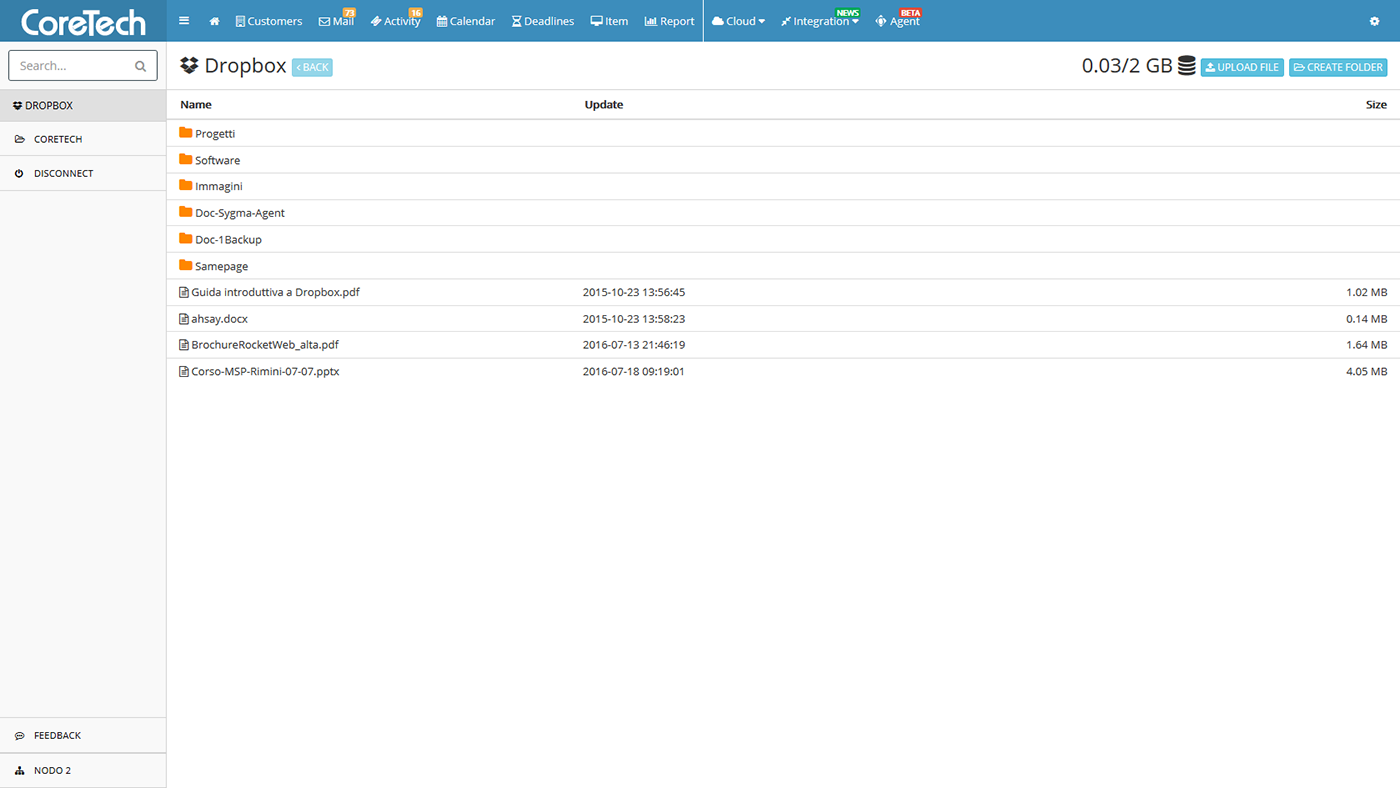Open the Integration dropdown menu
Screen dimensions: 1400x788
820,21
